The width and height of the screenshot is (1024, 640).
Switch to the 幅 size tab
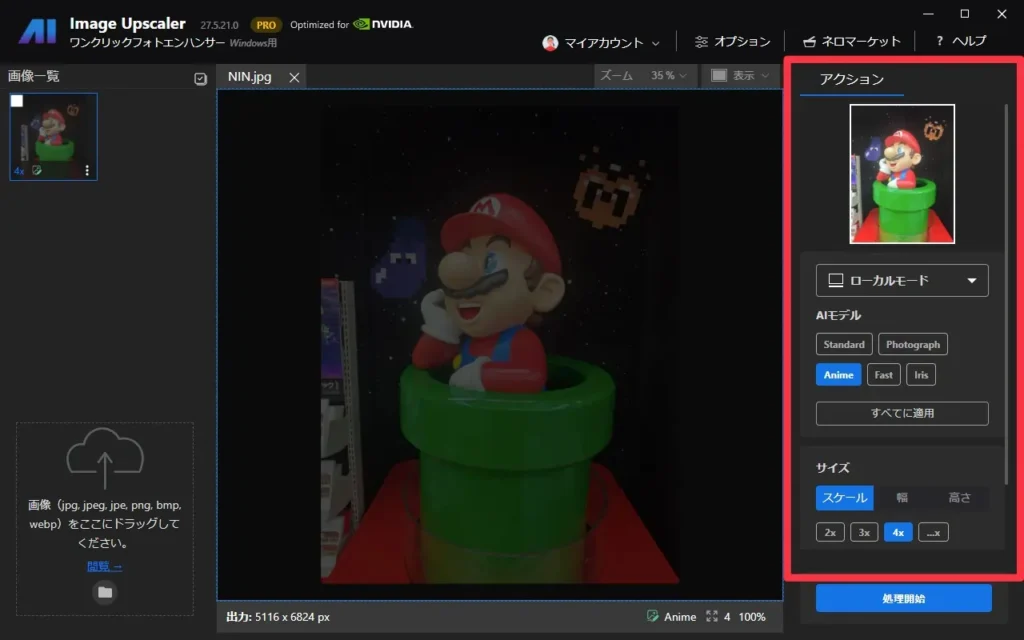(902, 498)
